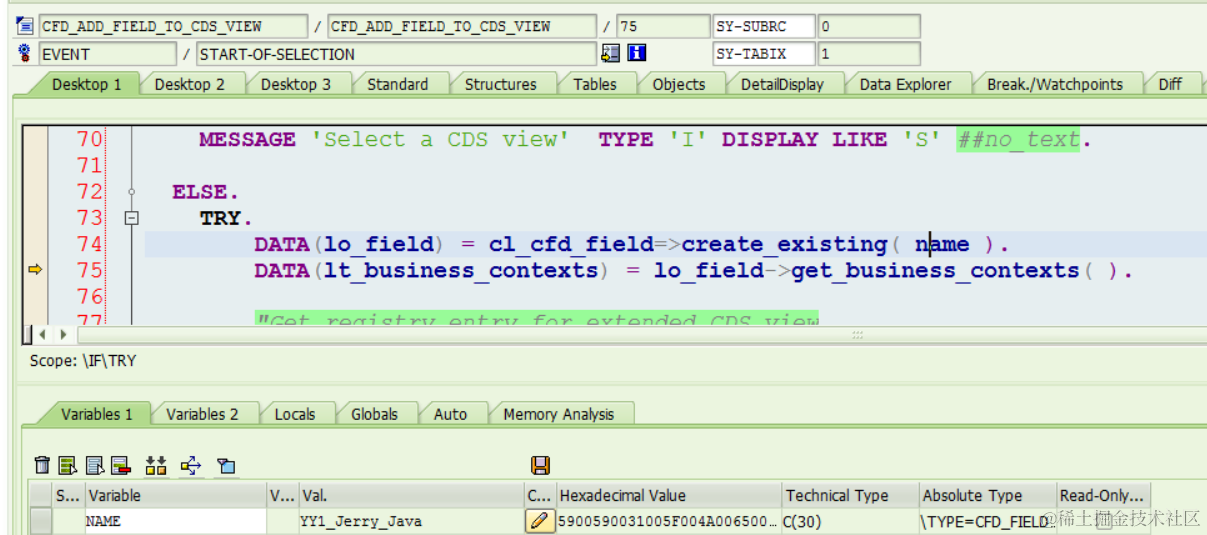Click the SY-TABIX value field
This screenshot has width=1207, height=535.
tap(869, 54)
